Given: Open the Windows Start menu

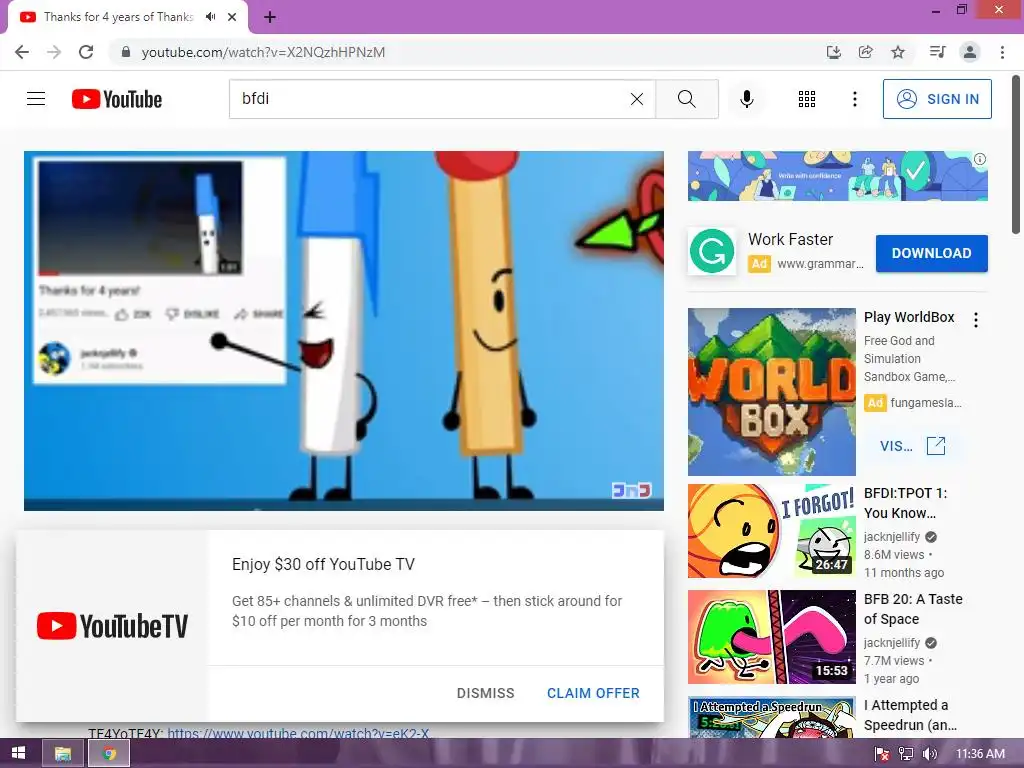Looking at the screenshot, I should point(18,753).
